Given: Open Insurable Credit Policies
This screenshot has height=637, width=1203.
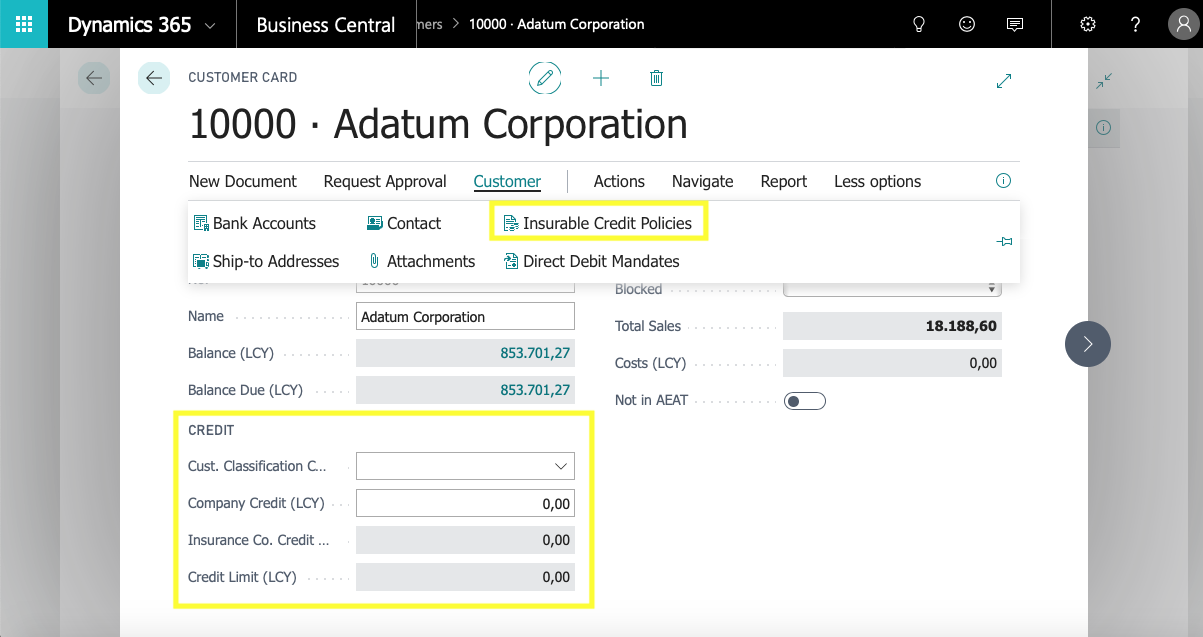Looking at the screenshot, I should coord(597,223).
